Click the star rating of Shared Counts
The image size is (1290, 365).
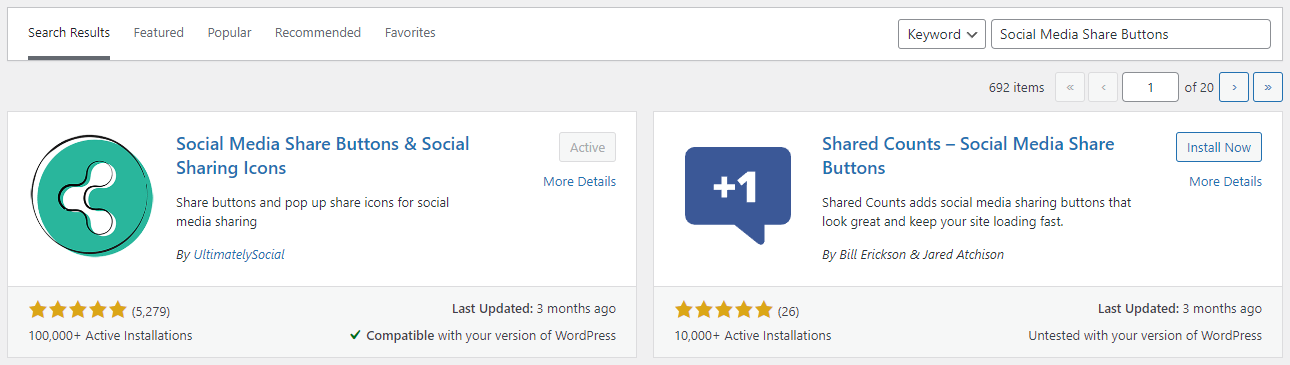724,310
